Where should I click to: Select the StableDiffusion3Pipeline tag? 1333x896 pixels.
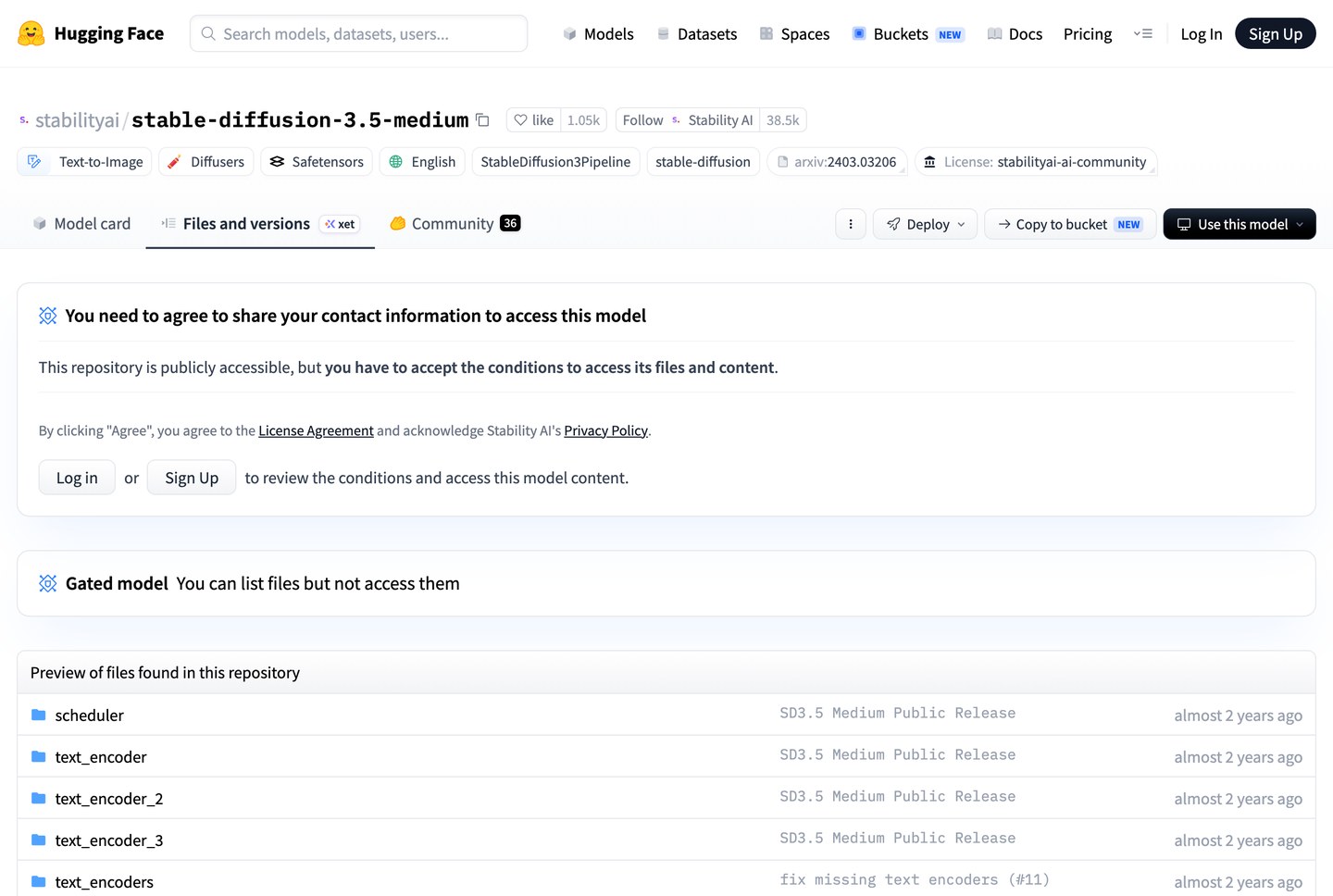pos(555,162)
